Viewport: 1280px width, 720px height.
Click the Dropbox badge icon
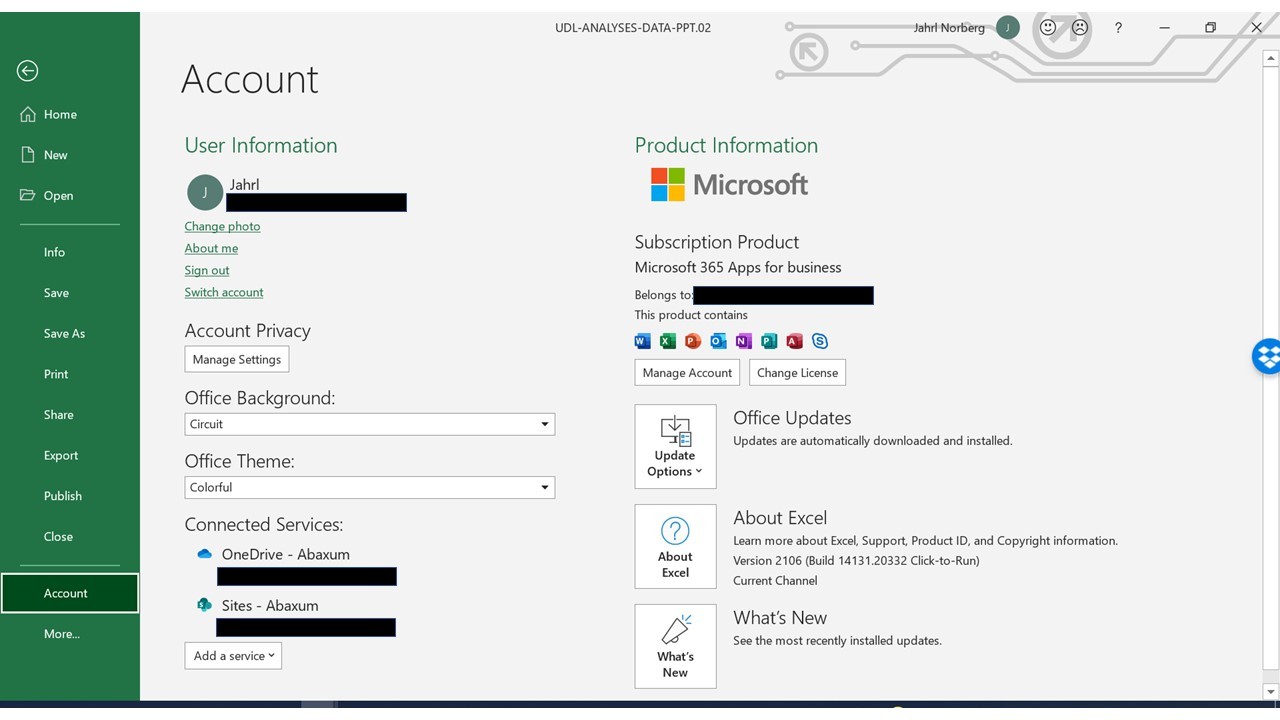[x=1267, y=355]
